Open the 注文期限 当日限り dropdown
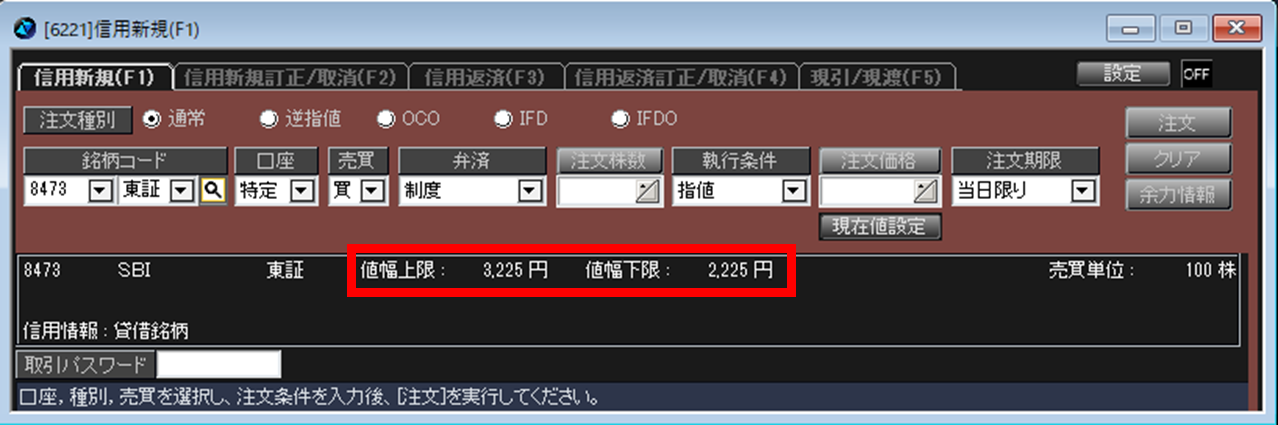 (1081, 191)
